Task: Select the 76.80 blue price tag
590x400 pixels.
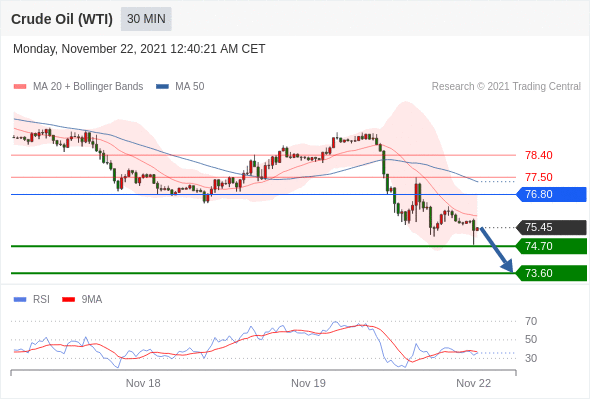Action: pos(552,195)
